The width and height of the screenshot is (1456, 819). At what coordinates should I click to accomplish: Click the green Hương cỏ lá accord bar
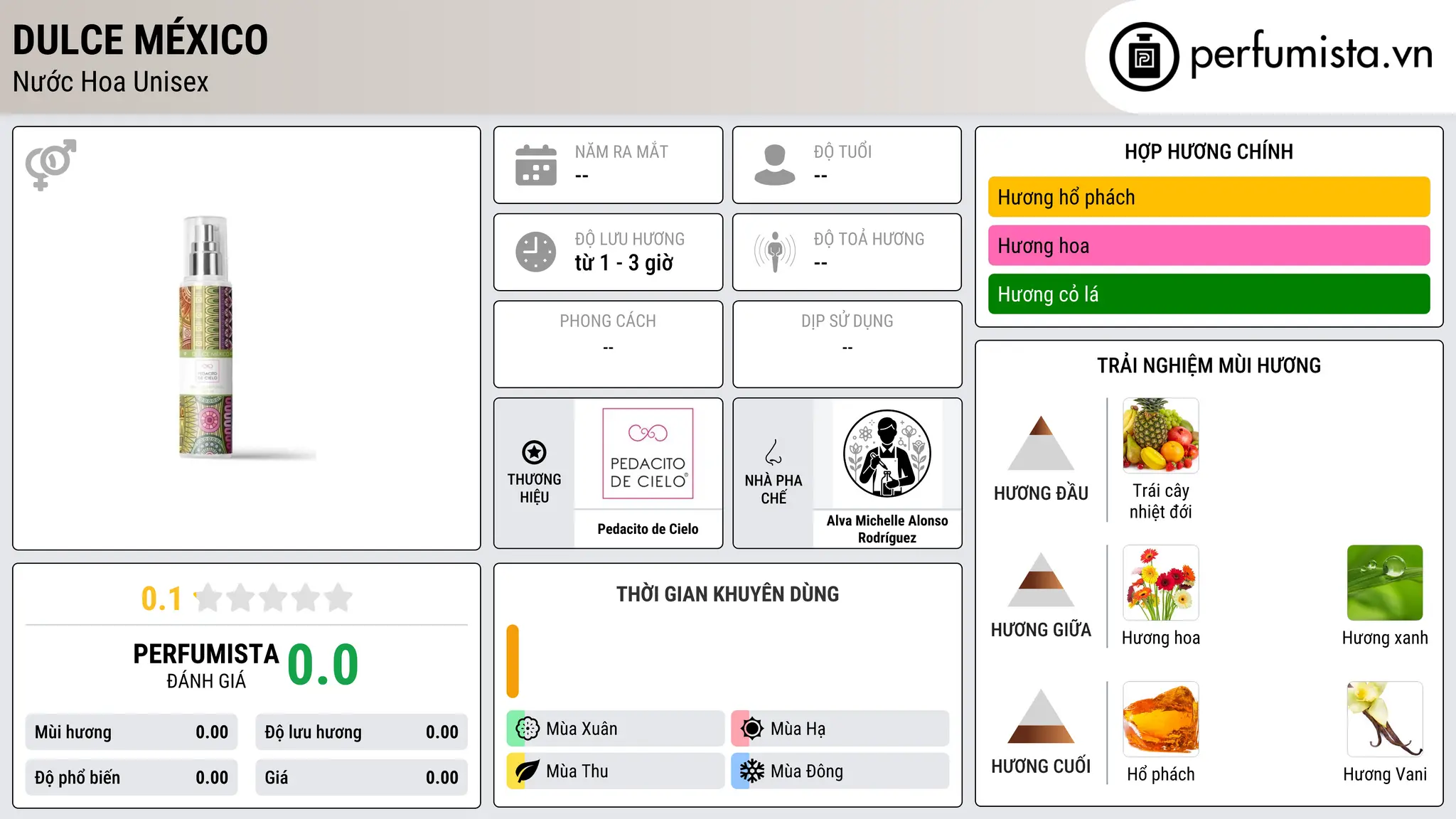pyautogui.click(x=1209, y=294)
